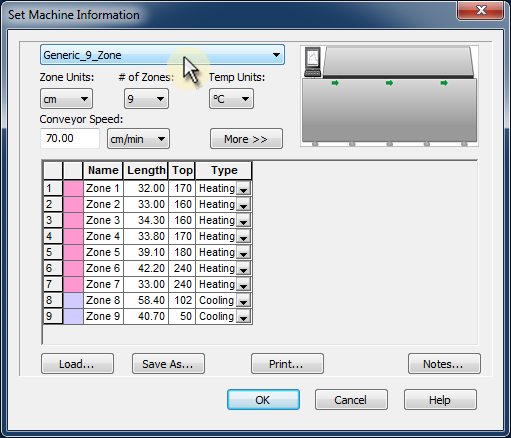Change conveyor speed units cm/min dropdown
The width and height of the screenshot is (511, 438).
[x=138, y=139]
